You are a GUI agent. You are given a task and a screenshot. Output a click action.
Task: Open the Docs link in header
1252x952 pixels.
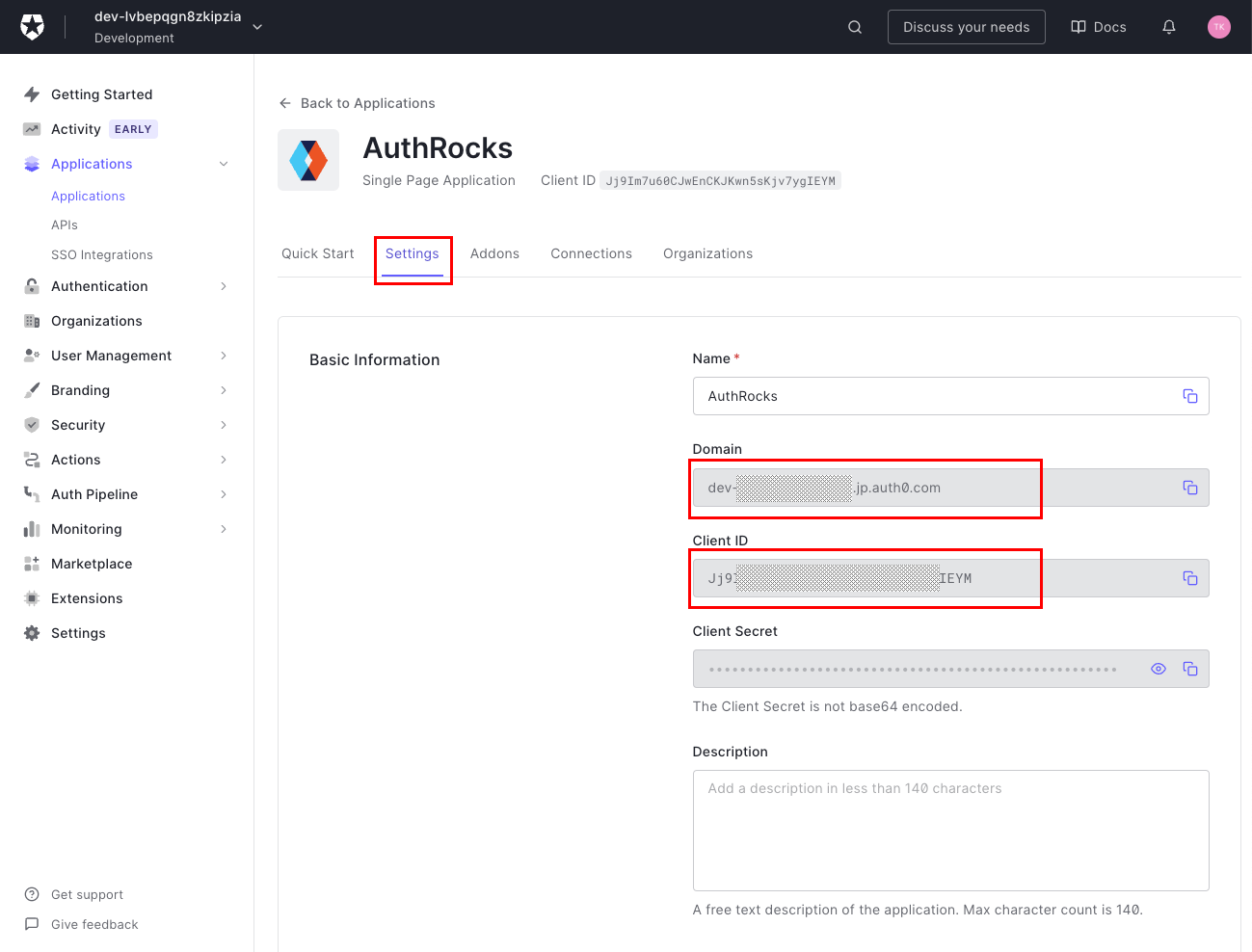pos(1099,27)
